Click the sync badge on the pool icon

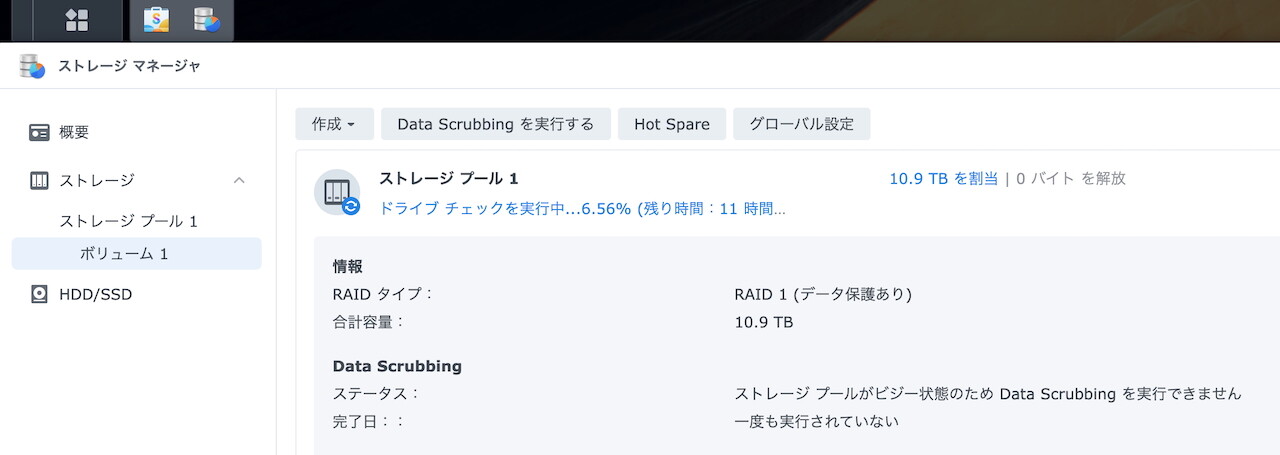tap(351, 206)
